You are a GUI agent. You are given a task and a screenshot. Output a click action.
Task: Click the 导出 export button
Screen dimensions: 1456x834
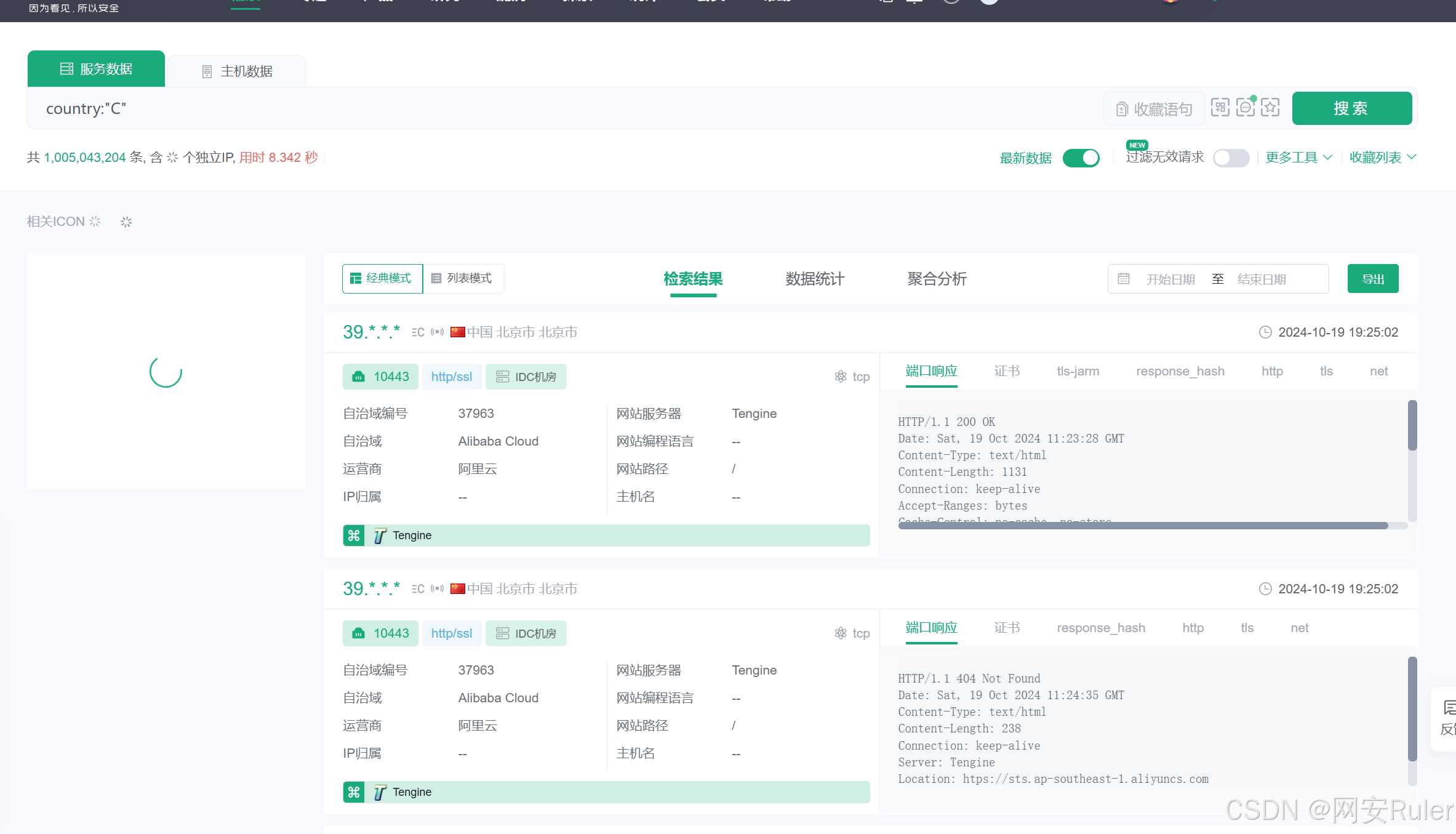coord(1373,279)
